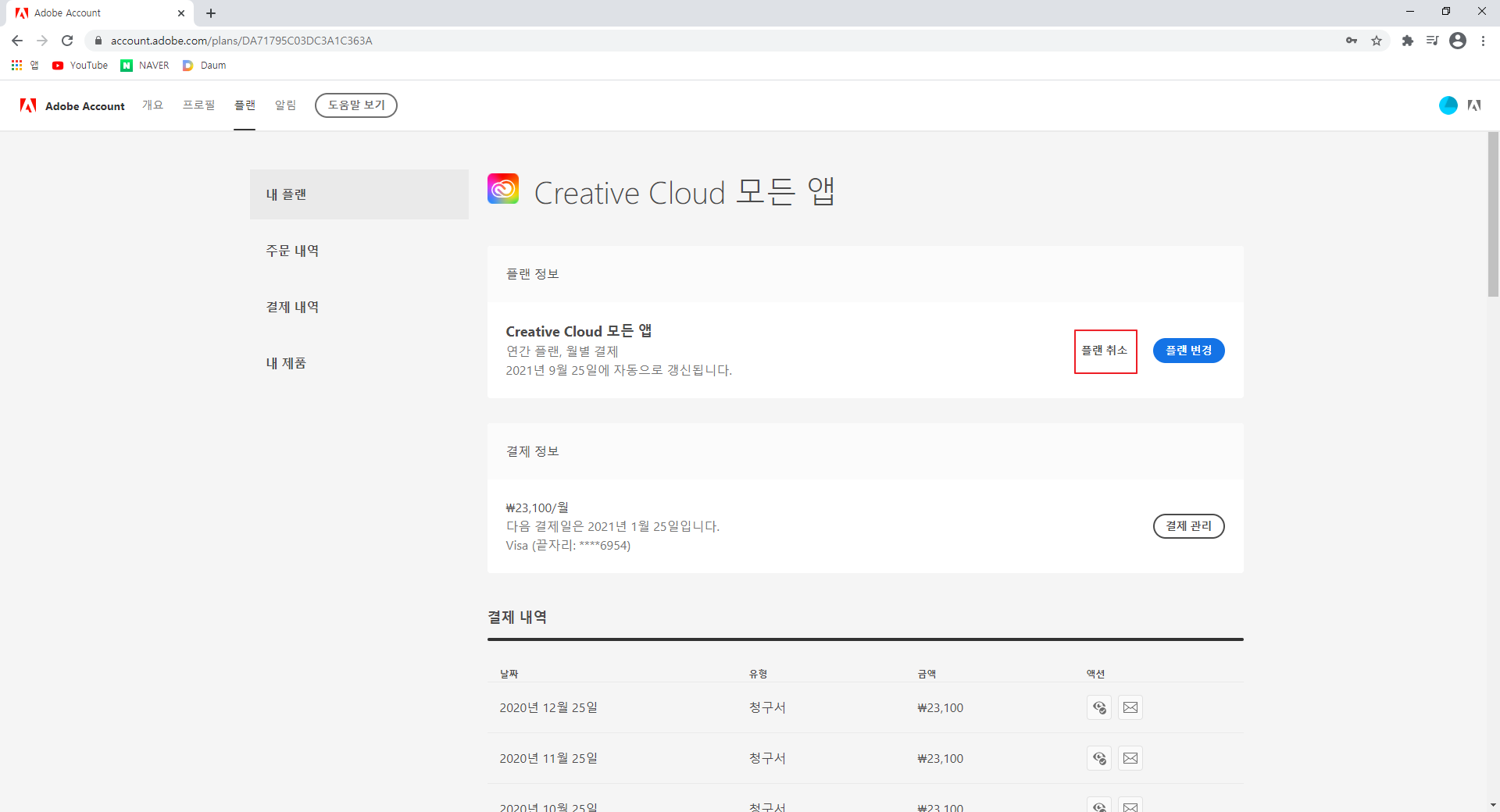Viewport: 1500px width, 812px height.
Task: Click the blue 플랜 변경 button
Action: pos(1188,351)
